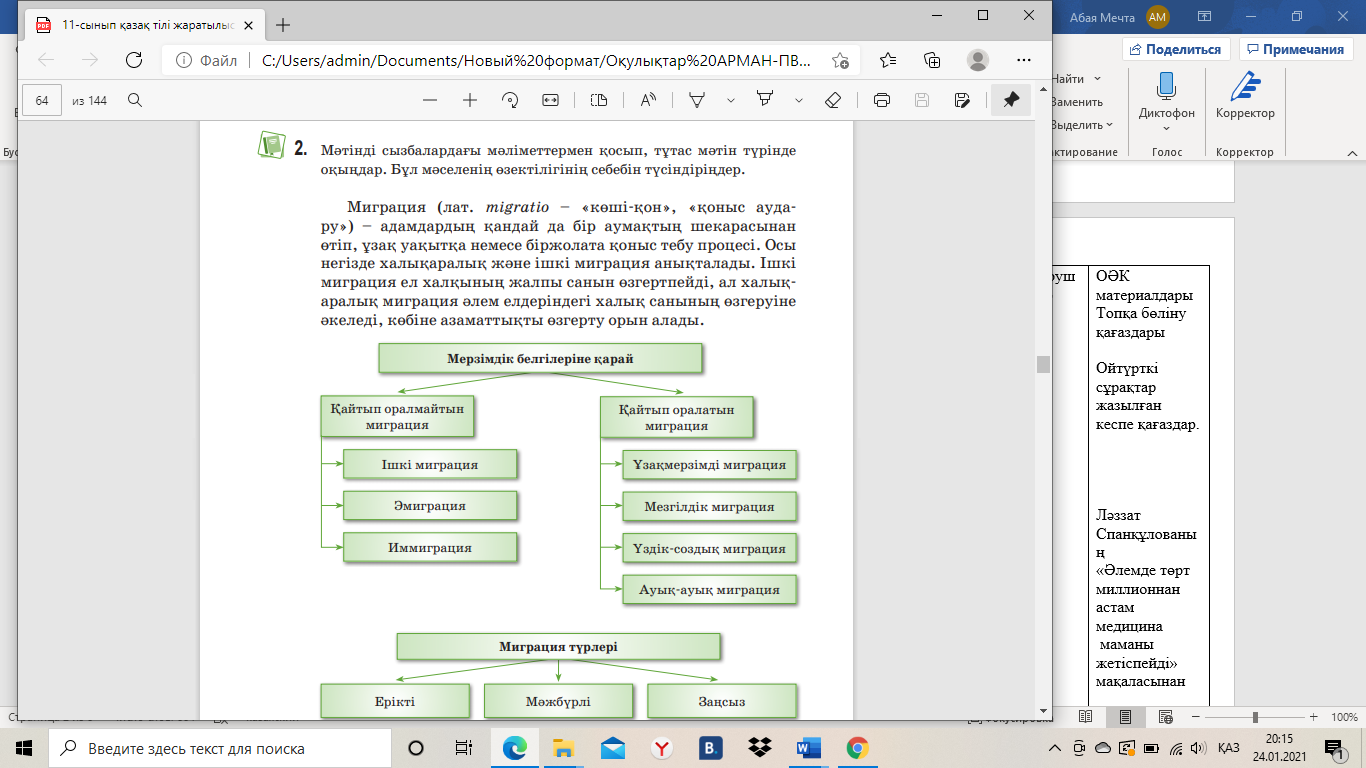
Task: Switch the PDF page view layout
Action: click(x=599, y=100)
